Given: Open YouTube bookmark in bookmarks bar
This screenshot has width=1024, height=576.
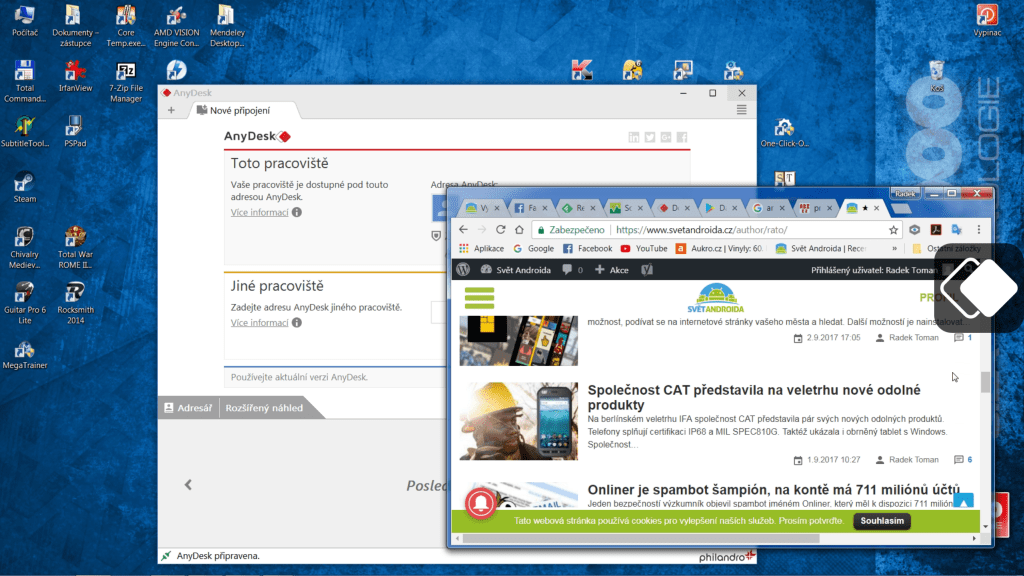Looking at the screenshot, I should 644,249.
